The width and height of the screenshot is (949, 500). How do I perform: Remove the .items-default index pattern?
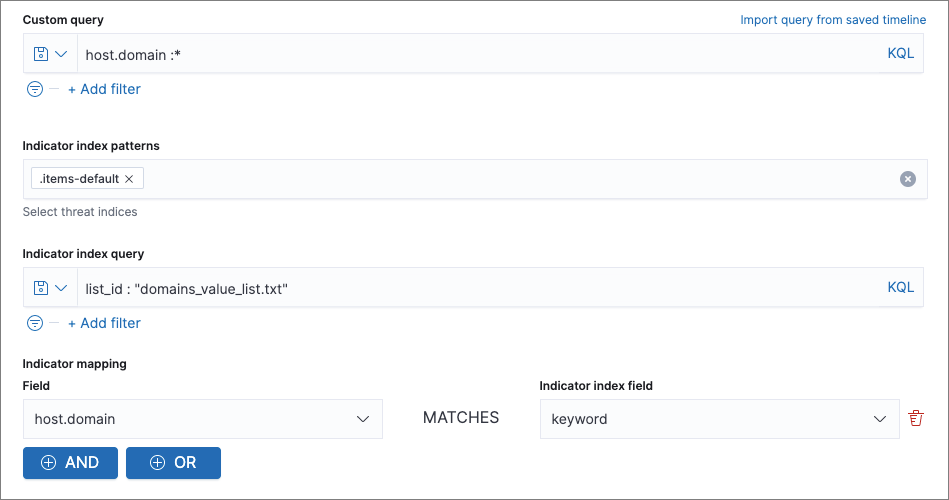point(129,179)
